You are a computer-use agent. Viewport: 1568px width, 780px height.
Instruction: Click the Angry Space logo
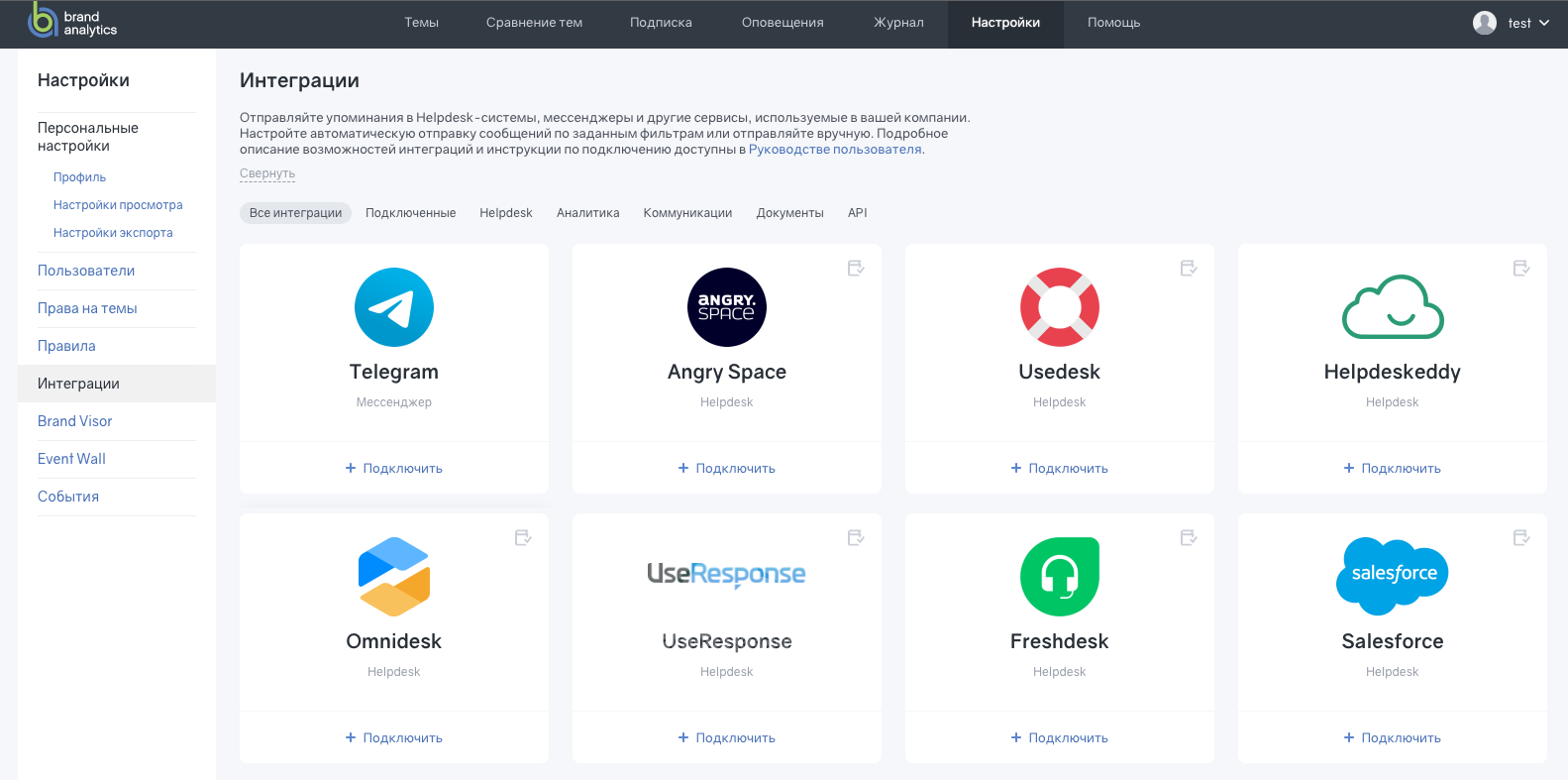(x=727, y=307)
